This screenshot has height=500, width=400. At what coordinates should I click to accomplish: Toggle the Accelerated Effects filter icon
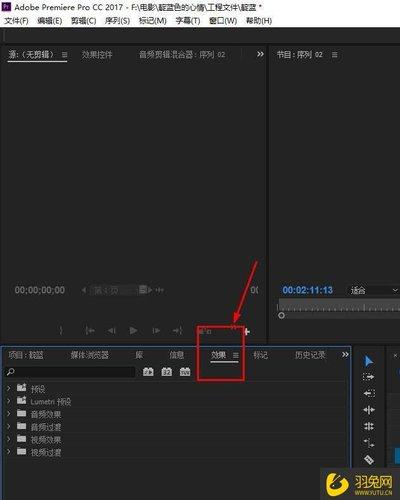(x=148, y=372)
